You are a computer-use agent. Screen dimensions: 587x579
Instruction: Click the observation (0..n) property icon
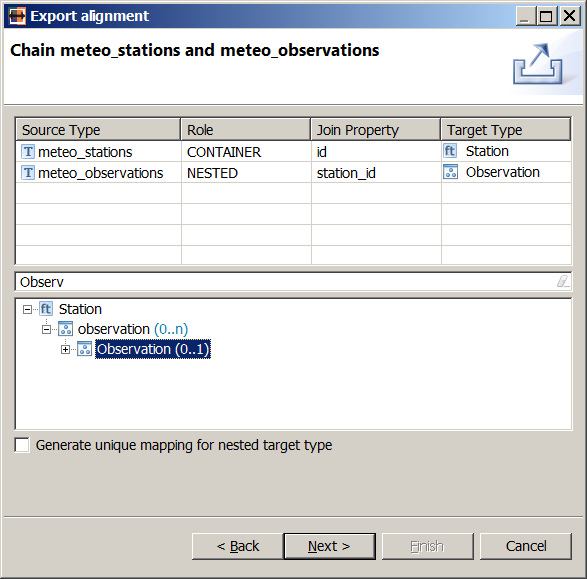pos(66,329)
